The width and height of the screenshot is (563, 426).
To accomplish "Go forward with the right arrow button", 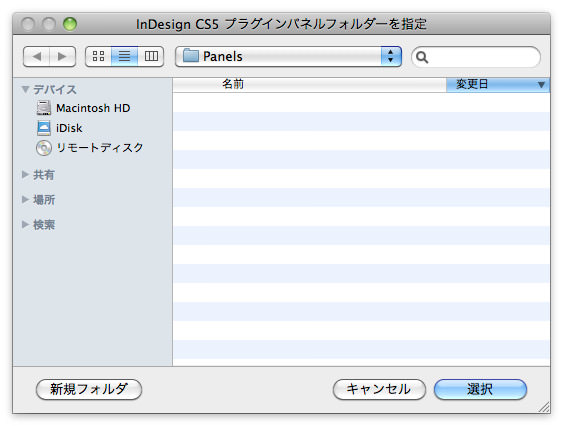I will pyautogui.click(x=62, y=56).
